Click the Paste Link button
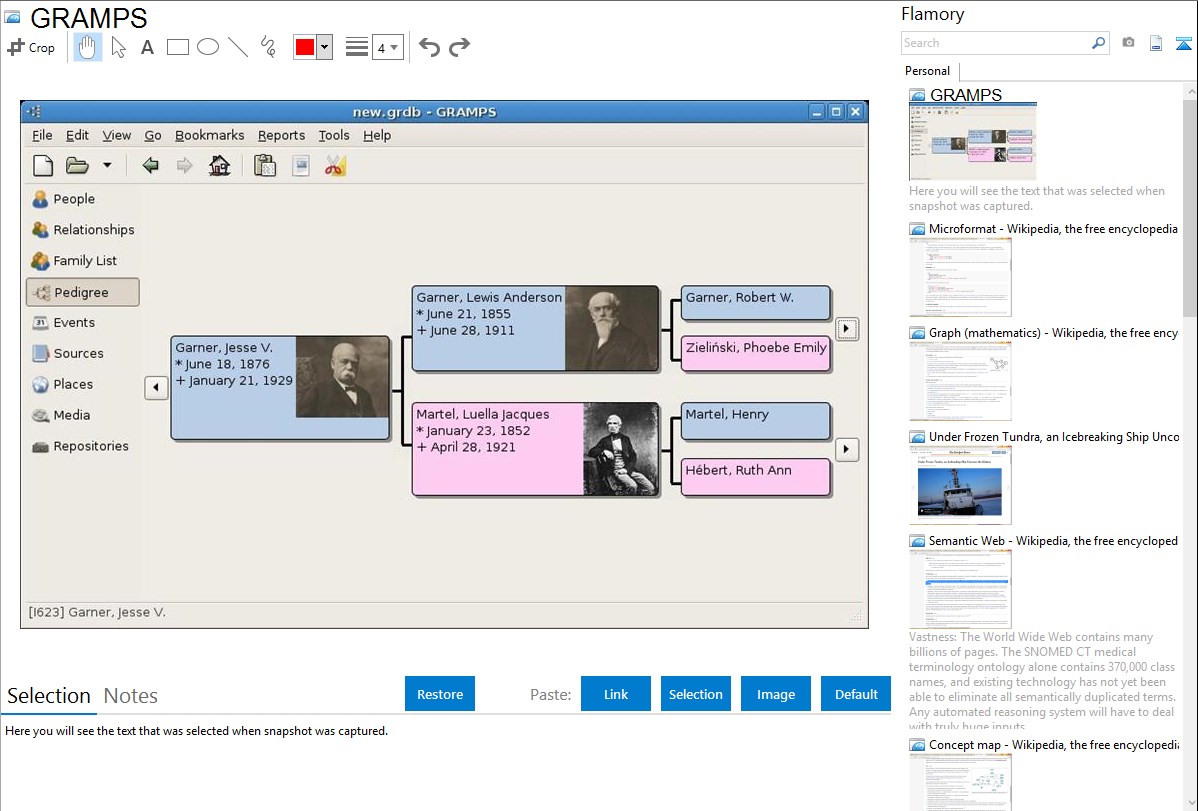This screenshot has height=811, width=1198. [616, 694]
